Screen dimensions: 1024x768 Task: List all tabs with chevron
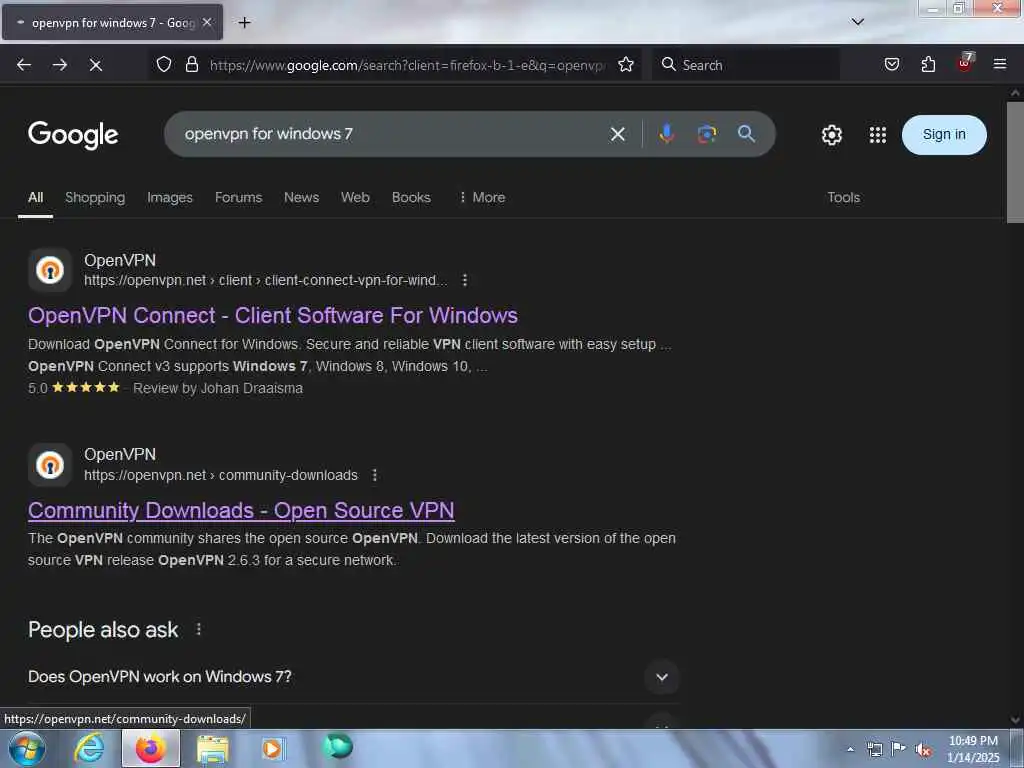857,22
